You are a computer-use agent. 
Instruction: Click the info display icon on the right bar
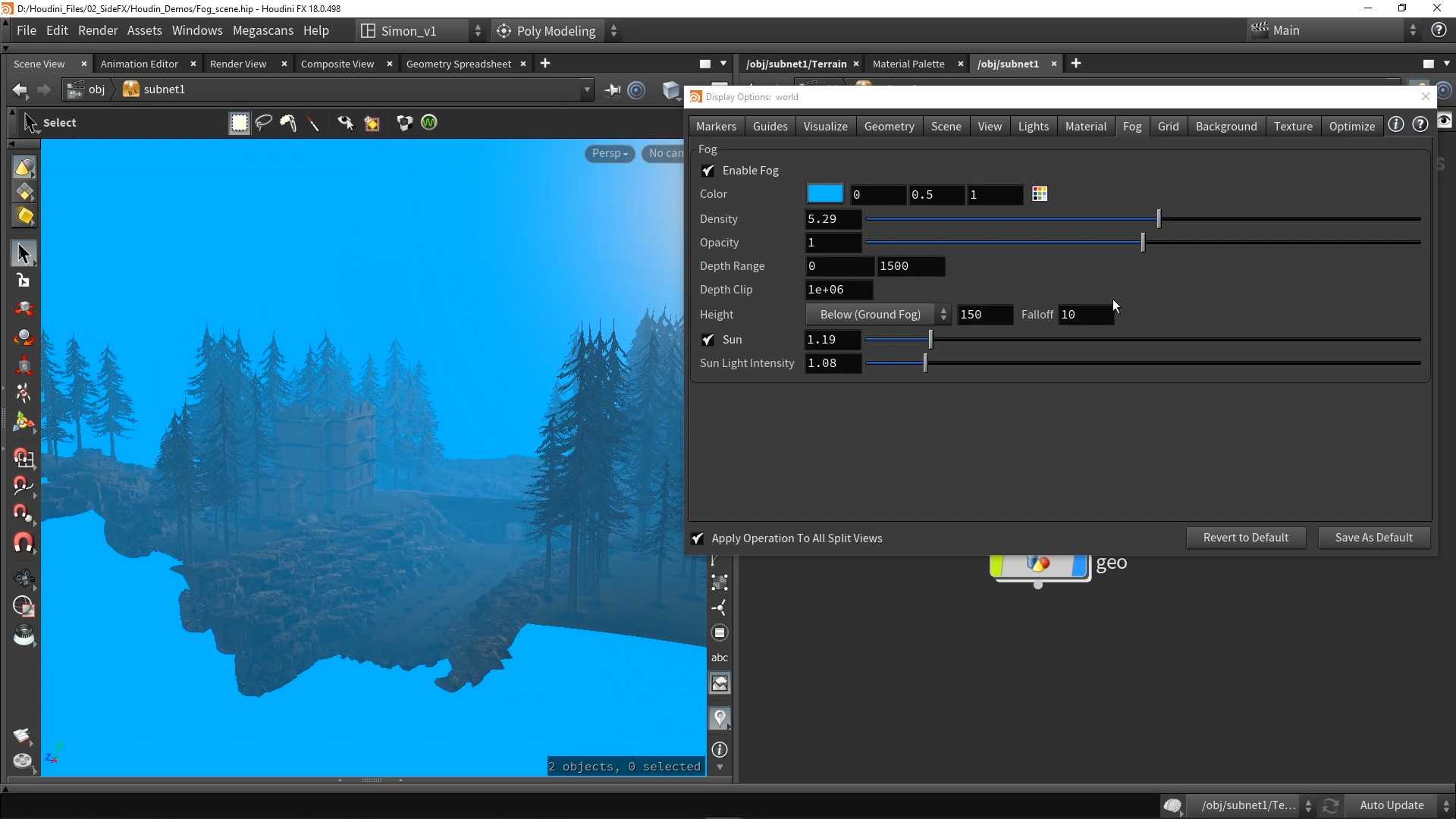pyautogui.click(x=720, y=749)
